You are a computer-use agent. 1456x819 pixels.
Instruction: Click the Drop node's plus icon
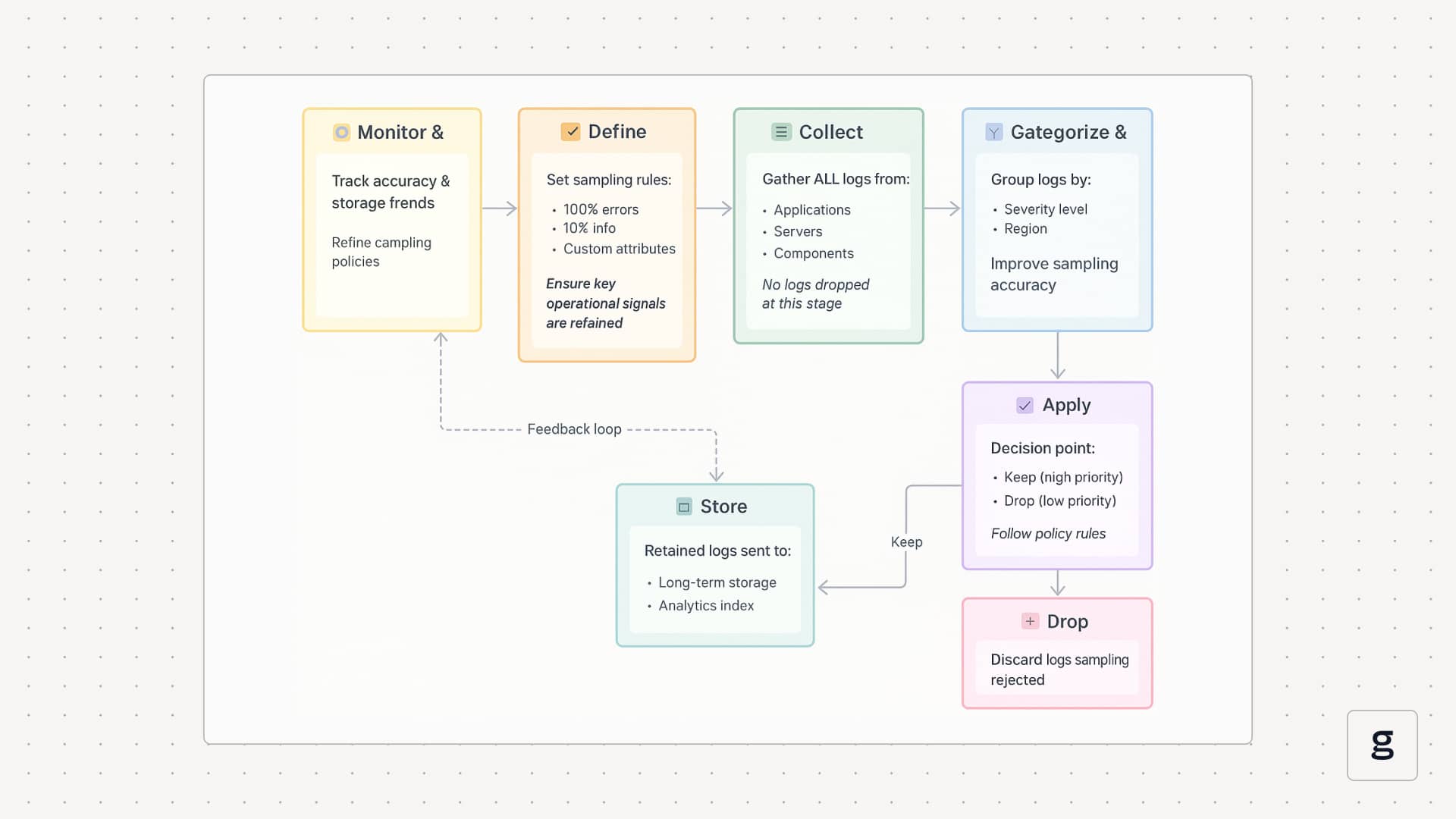pos(1030,621)
